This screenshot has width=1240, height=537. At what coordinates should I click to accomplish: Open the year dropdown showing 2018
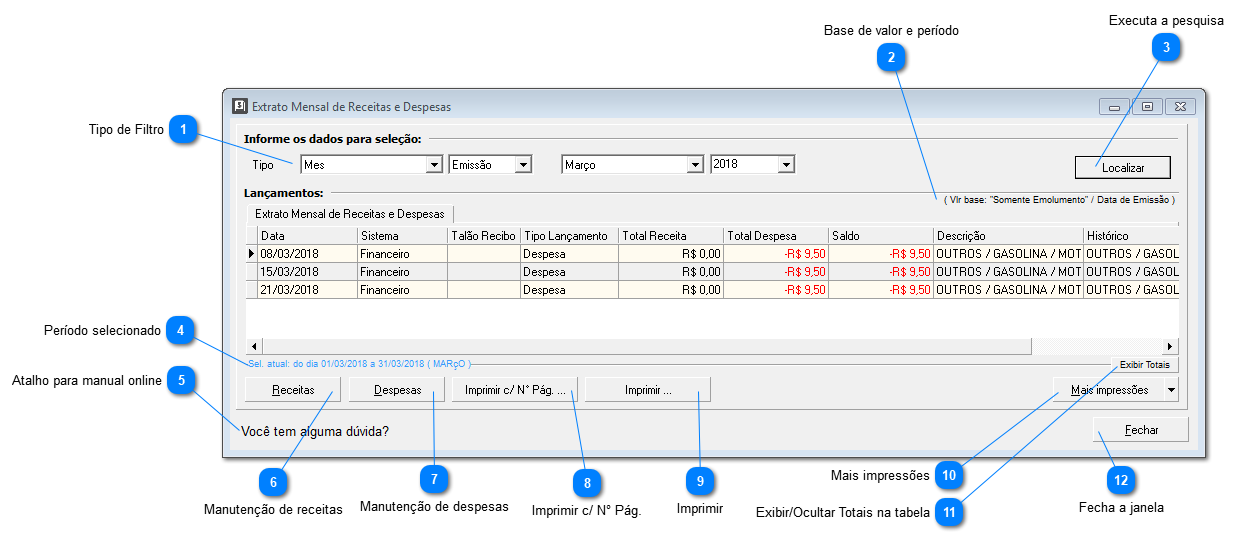[752, 165]
